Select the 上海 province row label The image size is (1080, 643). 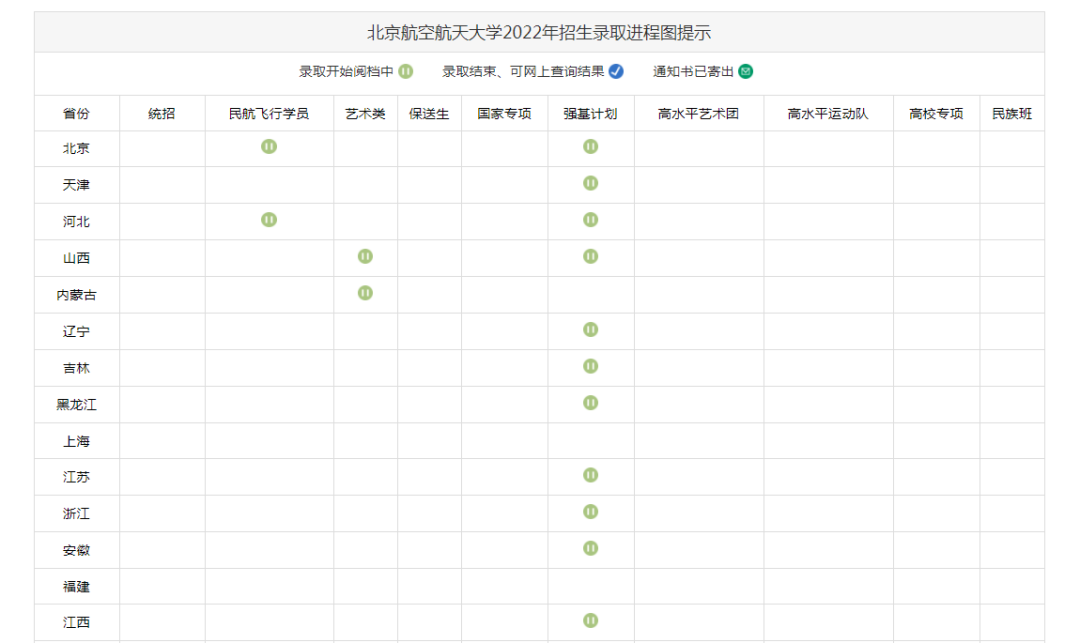(76, 441)
